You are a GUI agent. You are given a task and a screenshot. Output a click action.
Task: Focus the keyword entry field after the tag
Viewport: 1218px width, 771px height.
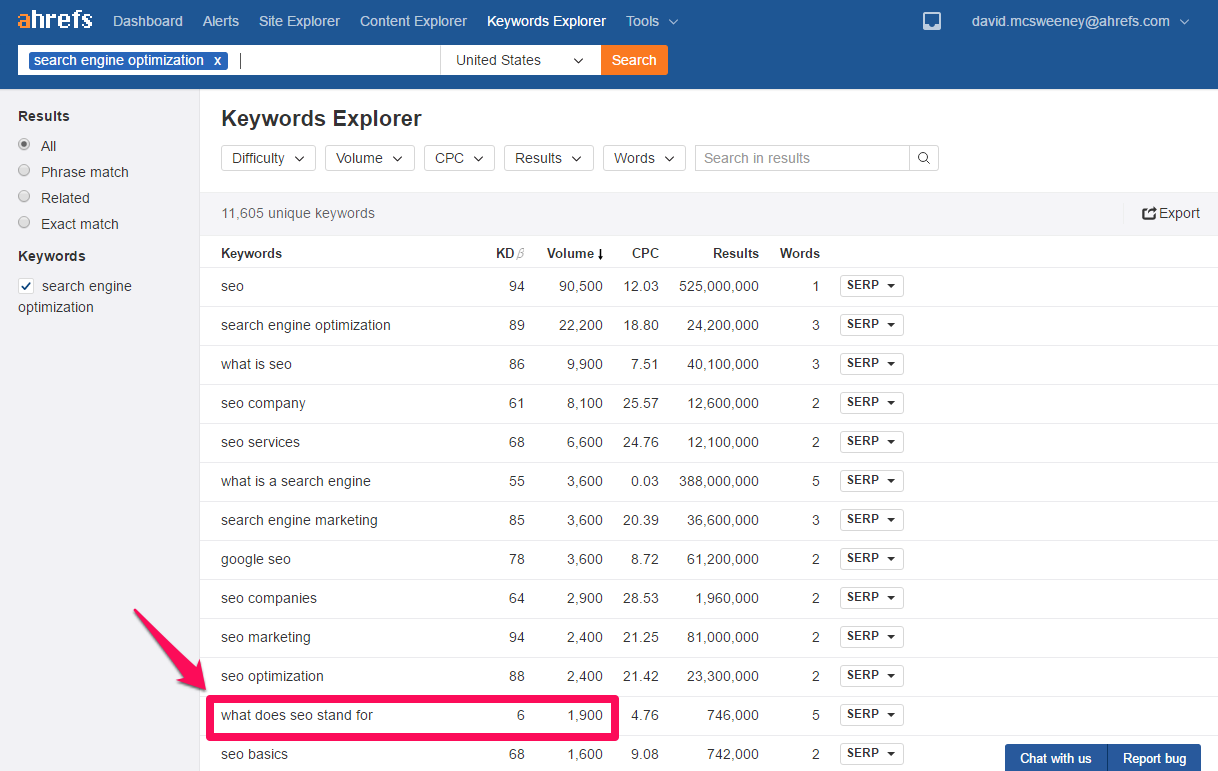337,60
